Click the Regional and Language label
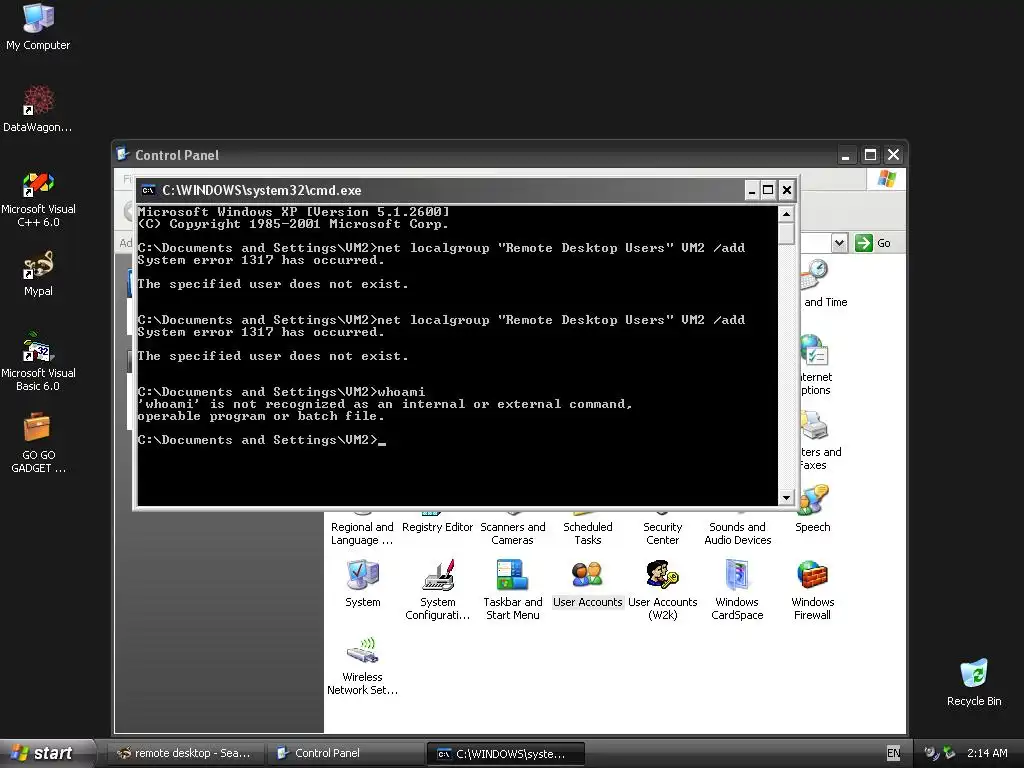The width and height of the screenshot is (1024, 768). coord(362,534)
